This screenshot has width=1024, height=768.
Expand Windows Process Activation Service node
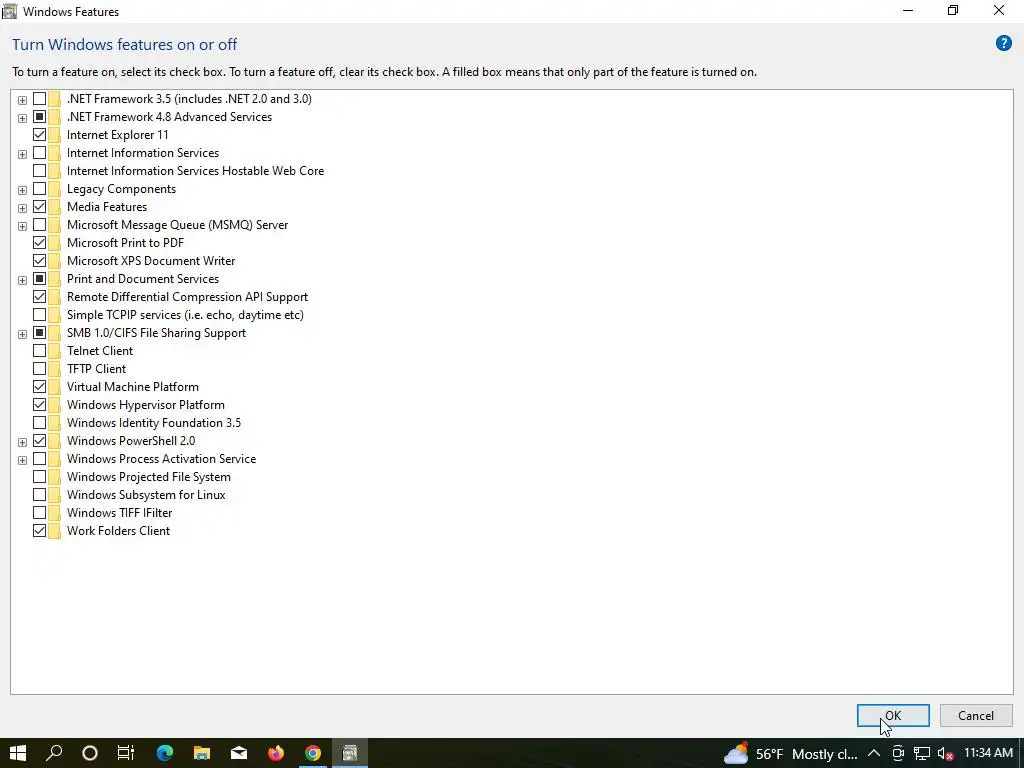[x=22, y=460]
